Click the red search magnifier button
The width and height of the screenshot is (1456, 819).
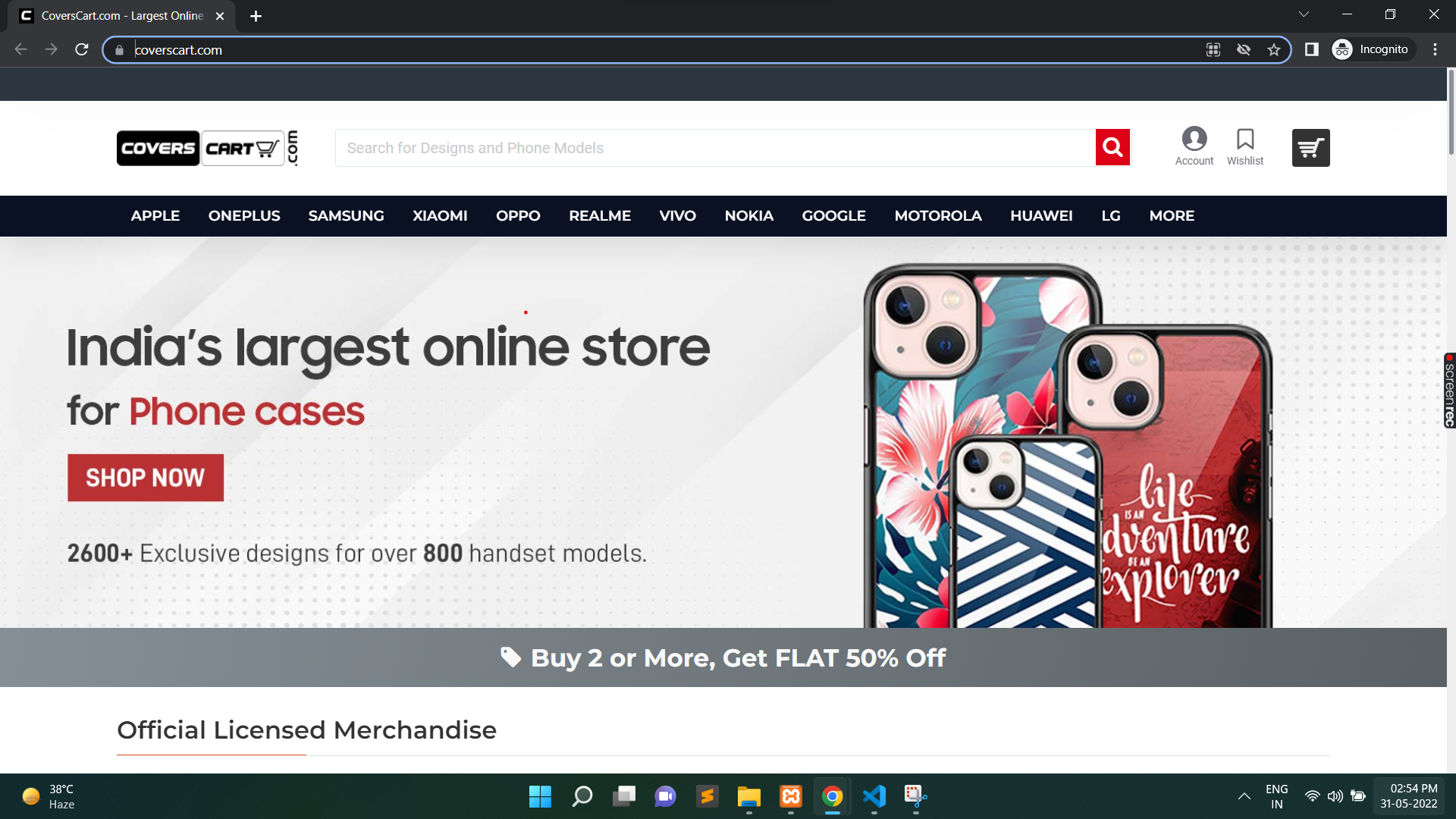coord(1112,147)
